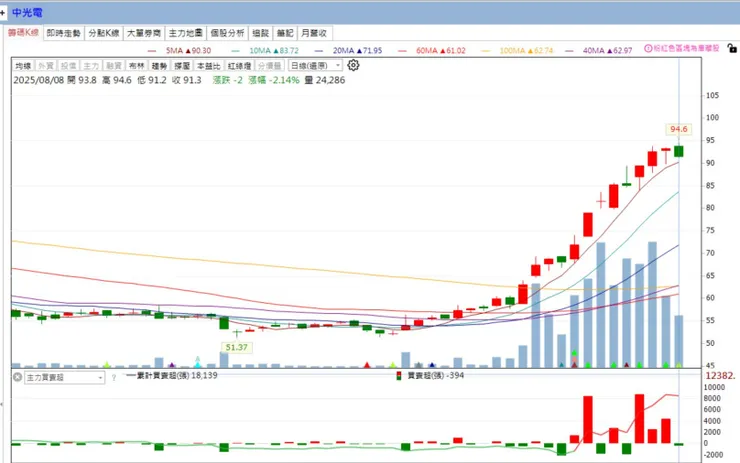Click the 2025/08/08 date text
The height and width of the screenshot is (463, 740).
(39, 80)
